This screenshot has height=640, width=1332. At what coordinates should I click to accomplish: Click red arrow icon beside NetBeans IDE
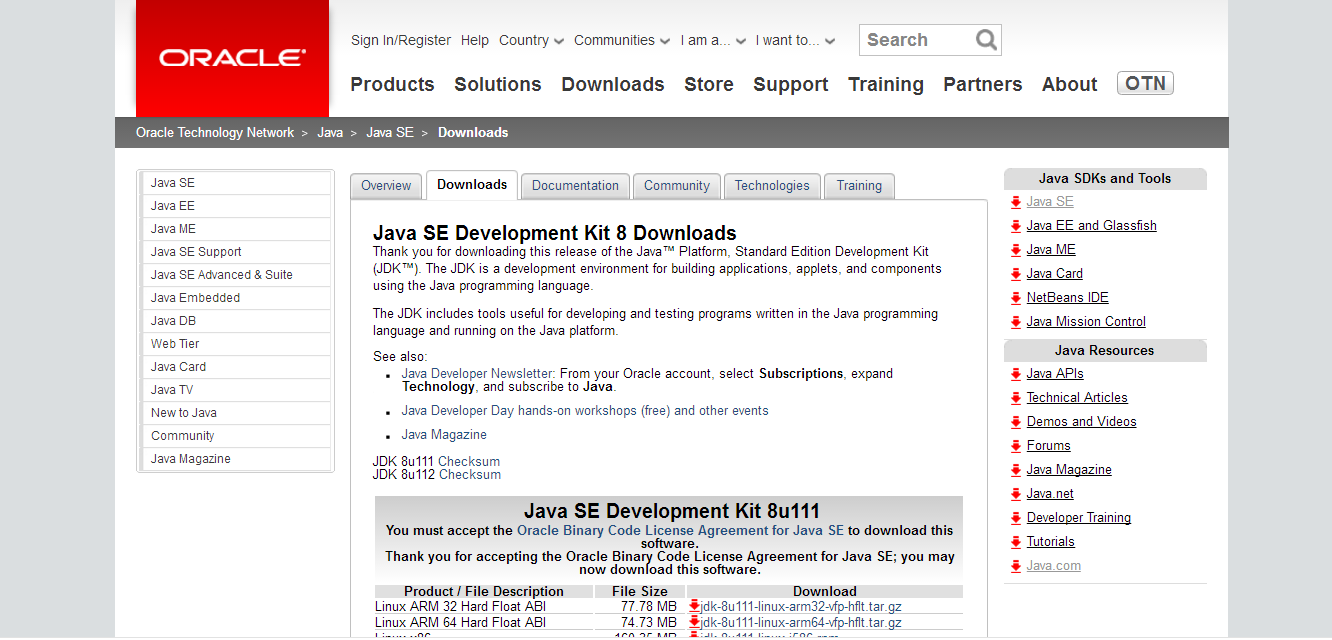click(1016, 298)
